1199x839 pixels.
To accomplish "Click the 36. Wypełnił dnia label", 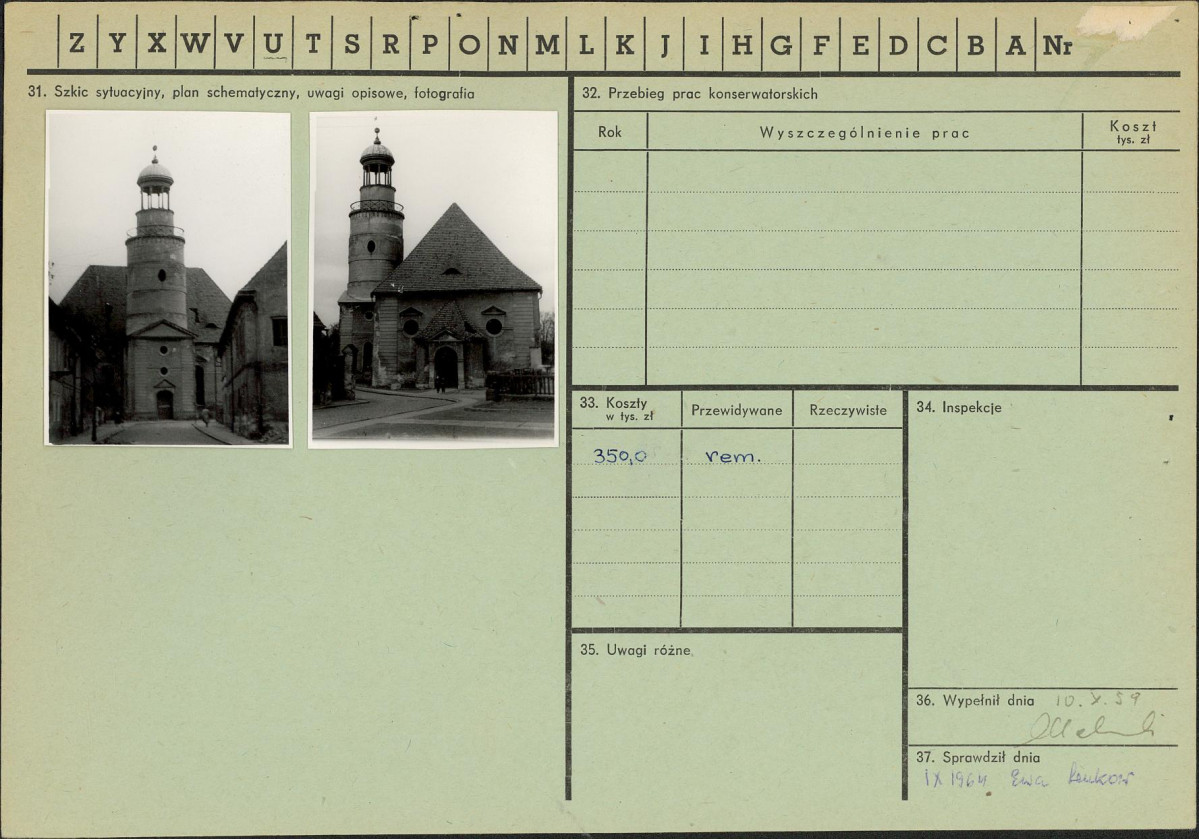I will (975, 701).
